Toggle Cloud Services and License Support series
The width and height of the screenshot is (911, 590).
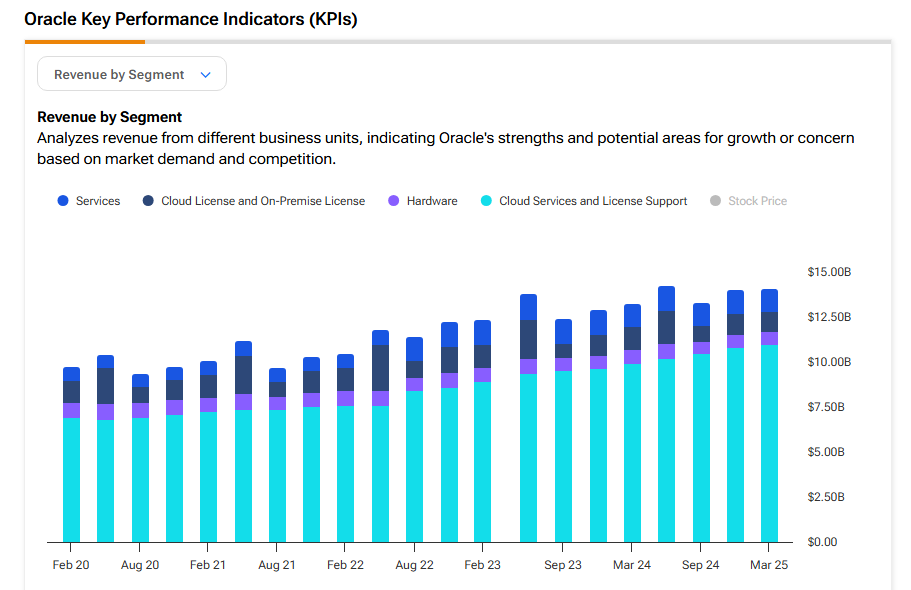584,201
